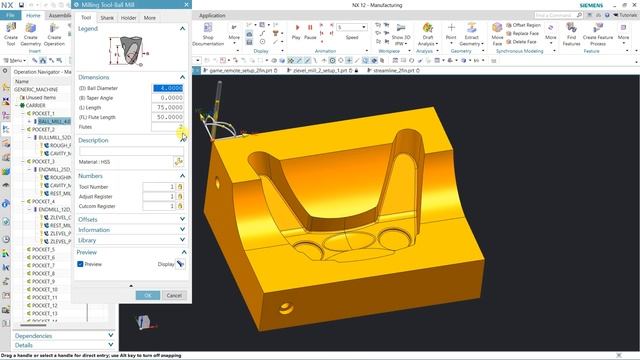Viewport: 640px width, 360px height.
Task: Click the Taper Angle input field
Action: click(x=168, y=98)
